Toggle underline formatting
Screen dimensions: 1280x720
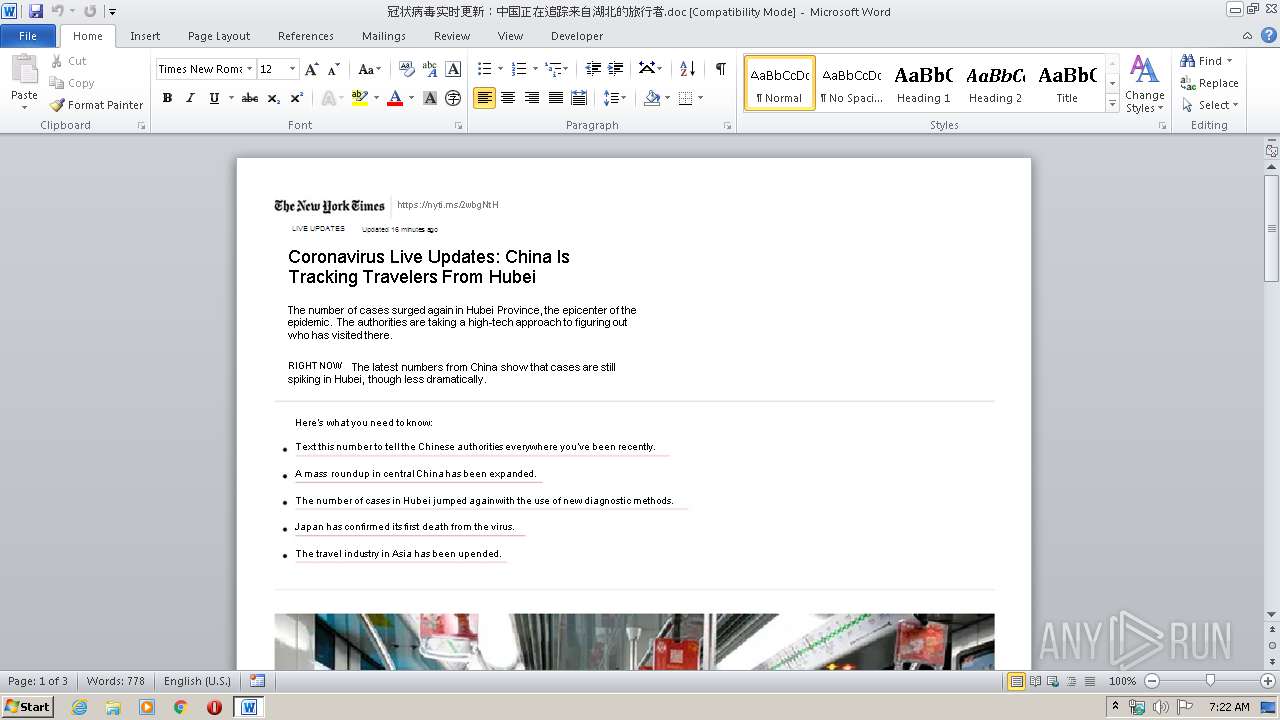tap(214, 98)
